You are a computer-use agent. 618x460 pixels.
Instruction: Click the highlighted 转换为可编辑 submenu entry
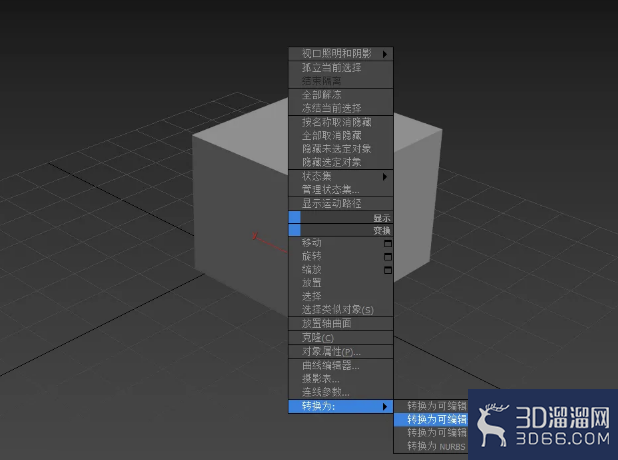[431, 419]
